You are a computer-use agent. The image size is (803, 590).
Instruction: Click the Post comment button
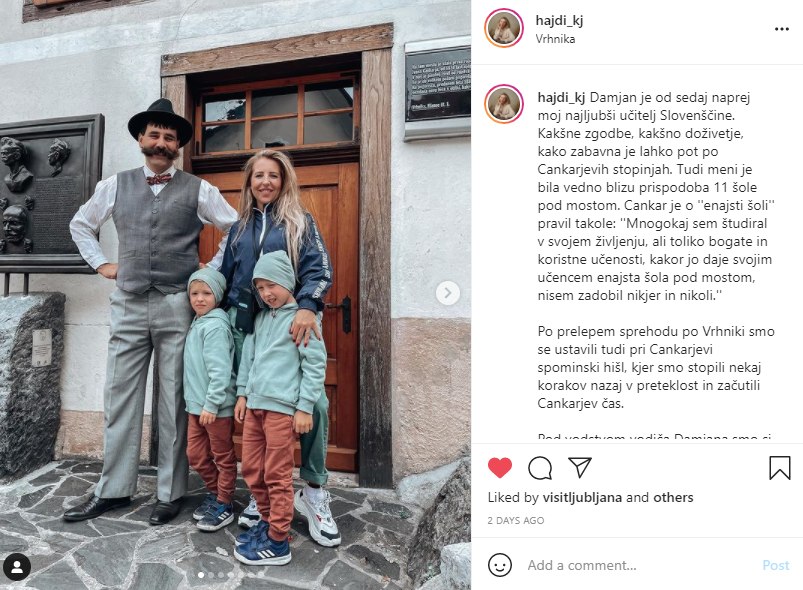point(776,565)
